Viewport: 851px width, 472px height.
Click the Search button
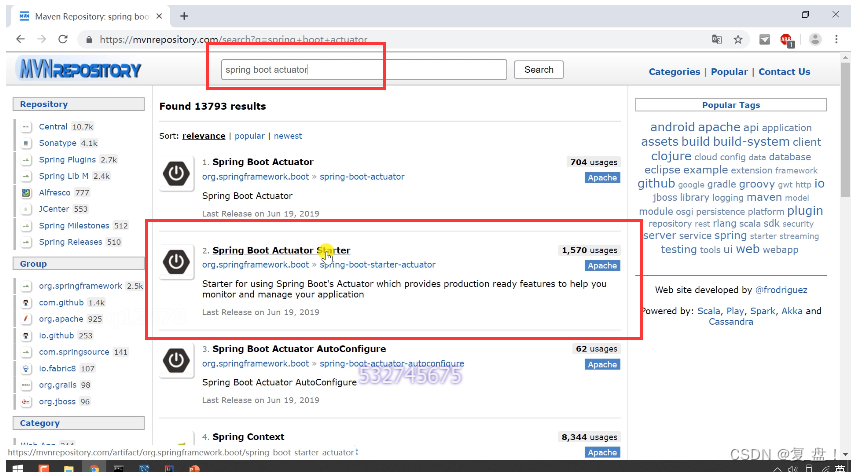pyautogui.click(x=539, y=69)
